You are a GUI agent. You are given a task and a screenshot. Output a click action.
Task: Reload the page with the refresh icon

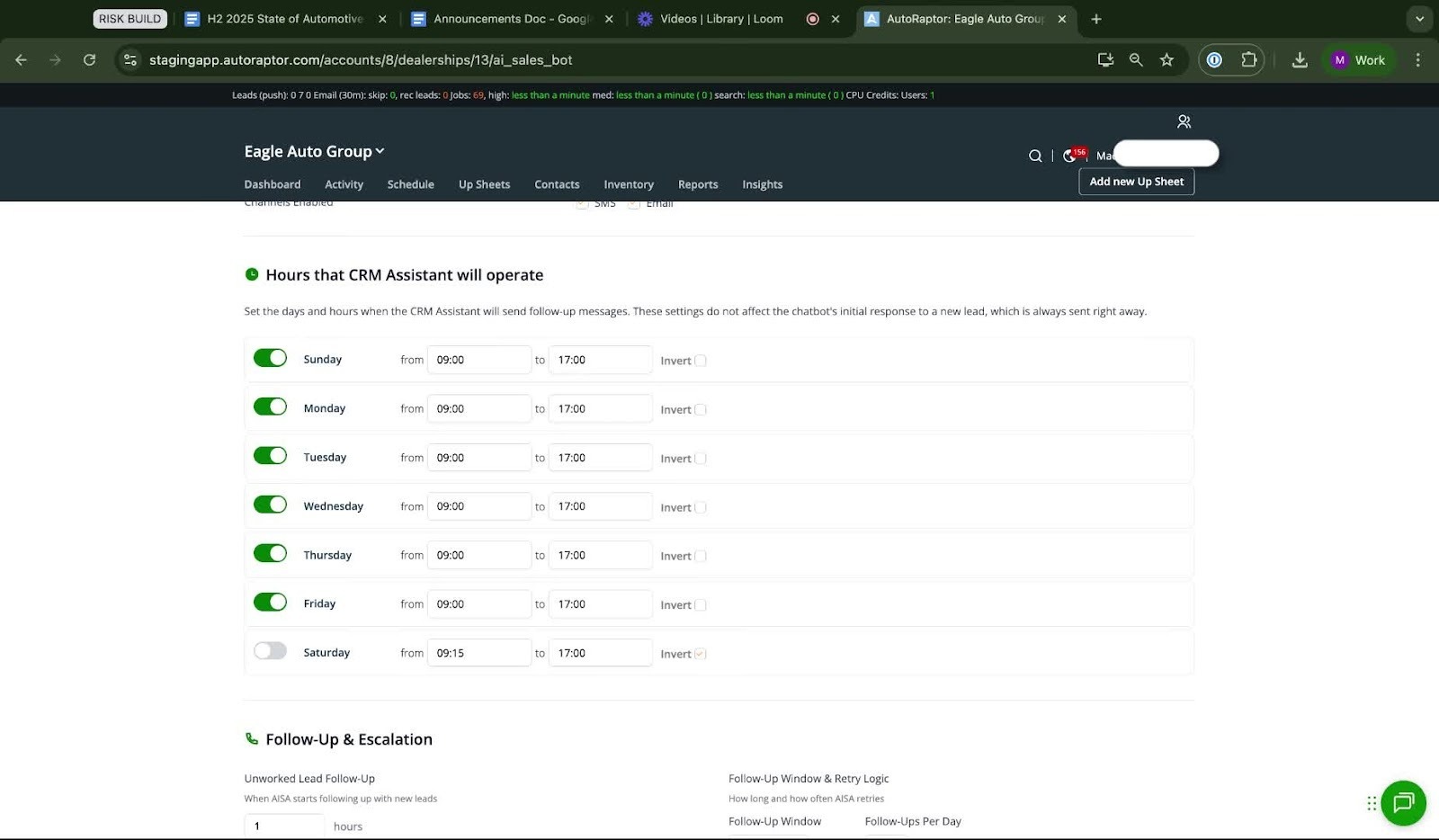click(x=89, y=60)
